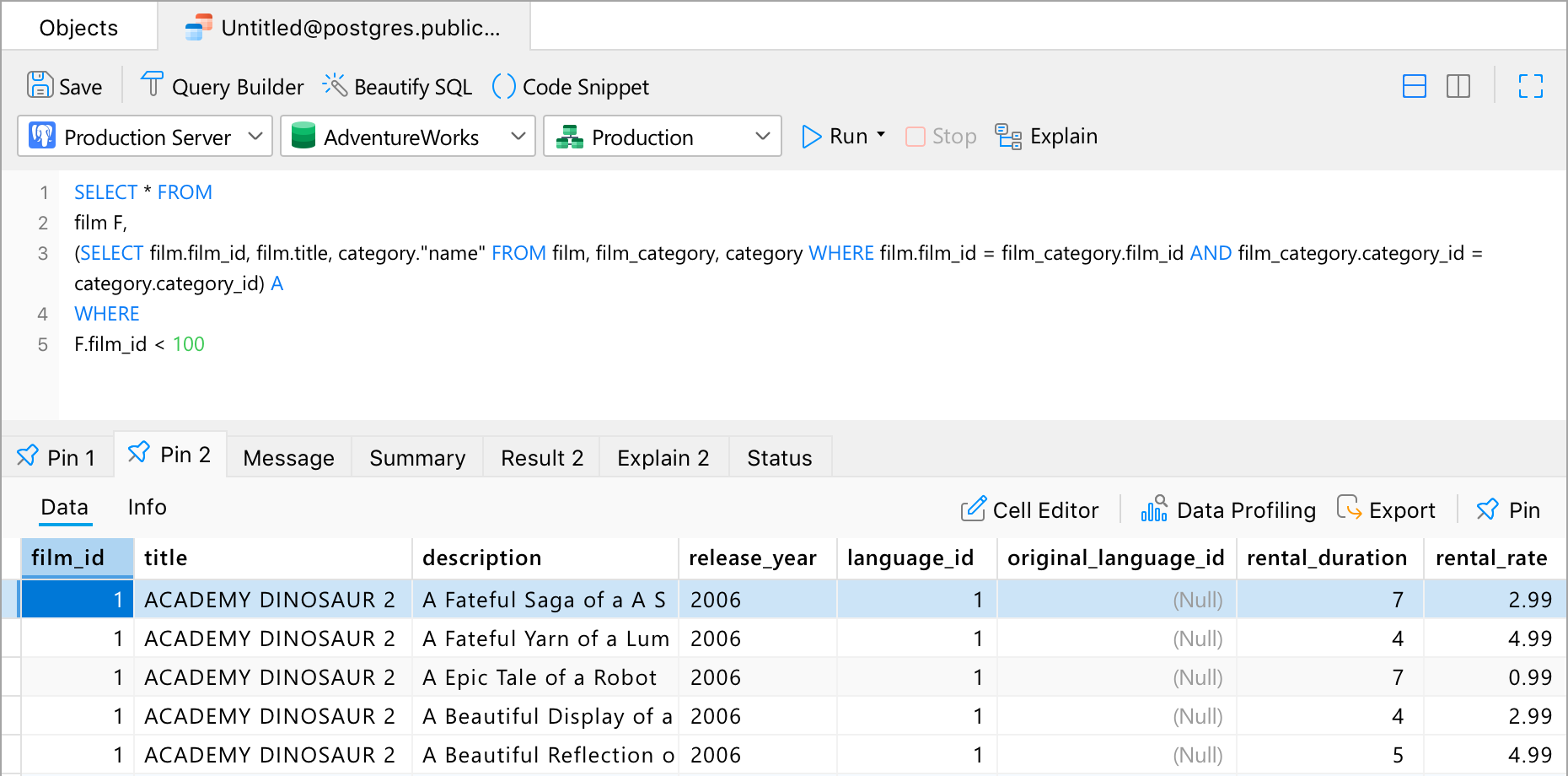Viewport: 1568px width, 776px height.
Task: Click the highlighted film_id cell in first row
Action: 77,600
